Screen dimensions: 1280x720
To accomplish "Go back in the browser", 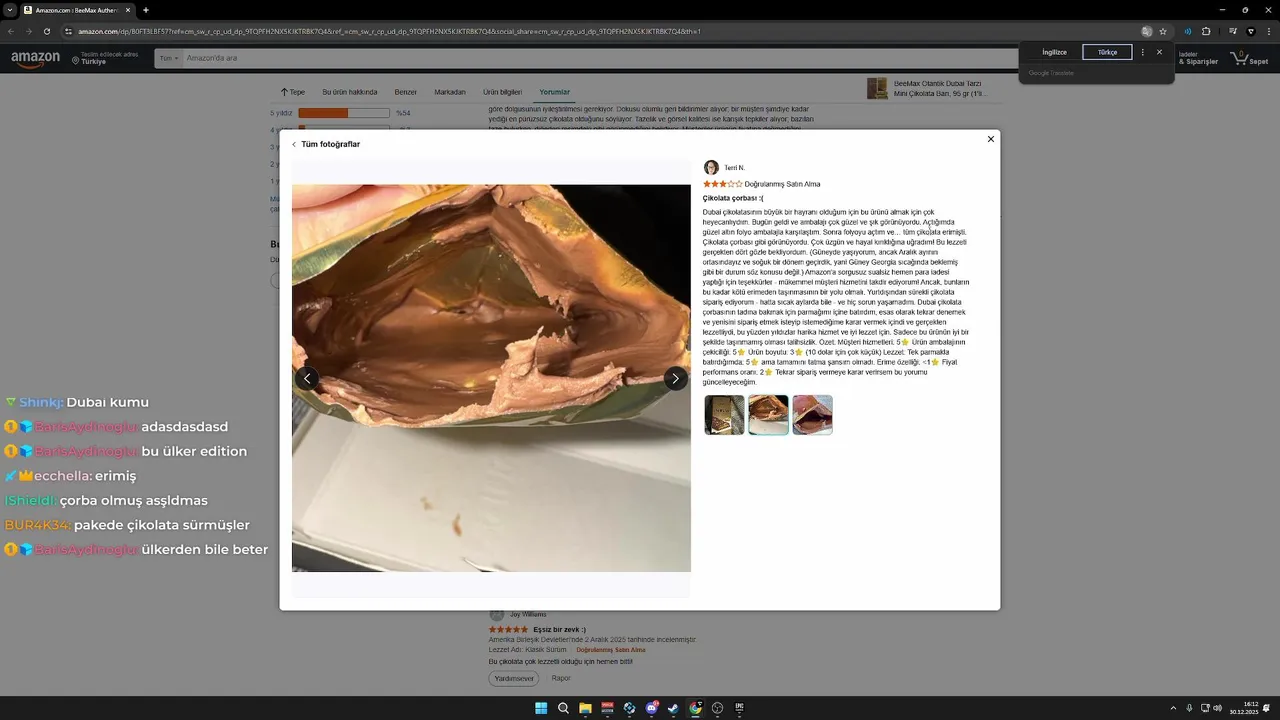I will click(11, 31).
